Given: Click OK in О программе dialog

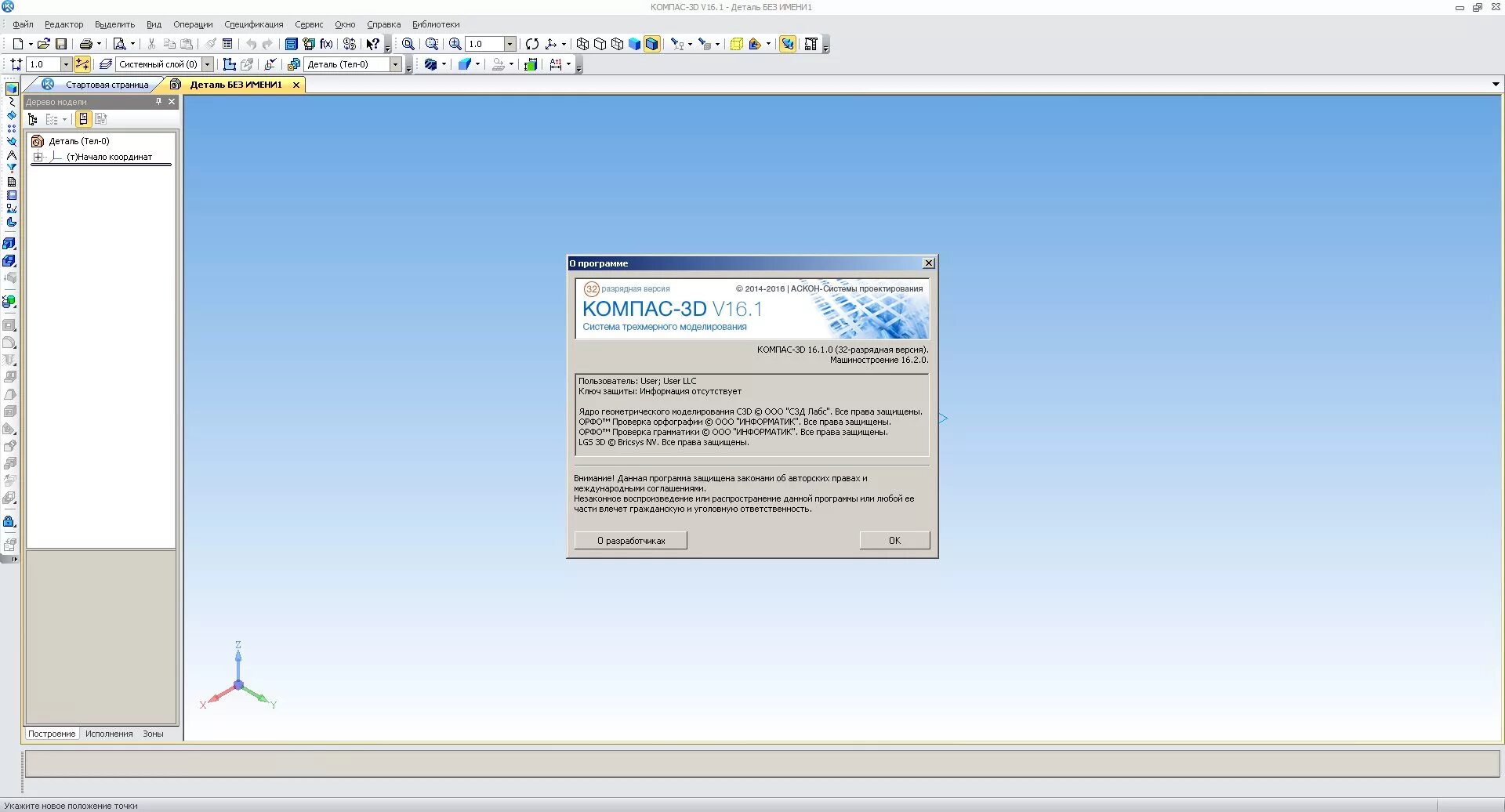Looking at the screenshot, I should pyautogui.click(x=894, y=541).
